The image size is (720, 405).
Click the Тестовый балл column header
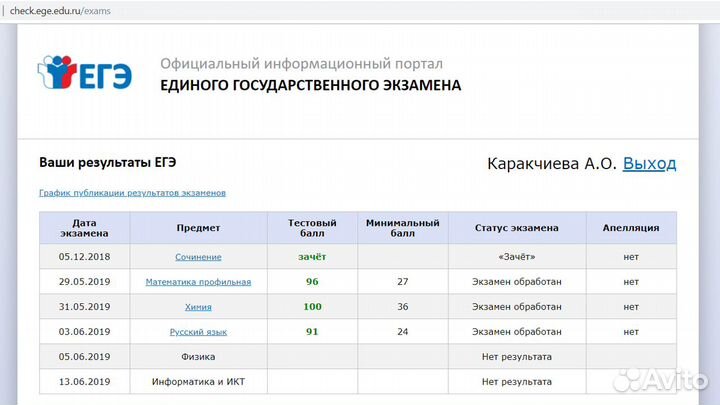click(312, 228)
